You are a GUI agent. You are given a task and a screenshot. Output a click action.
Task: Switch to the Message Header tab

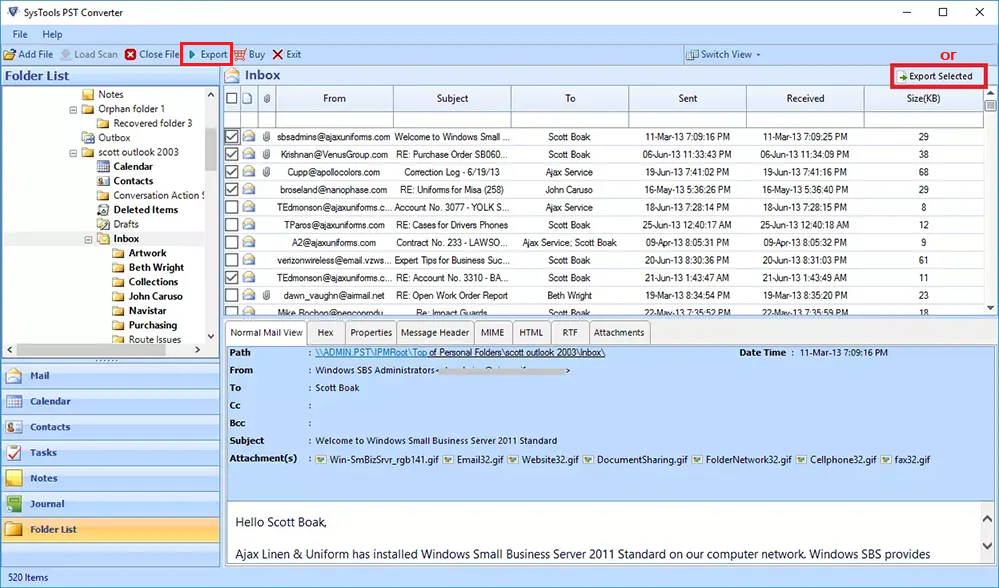tap(435, 333)
